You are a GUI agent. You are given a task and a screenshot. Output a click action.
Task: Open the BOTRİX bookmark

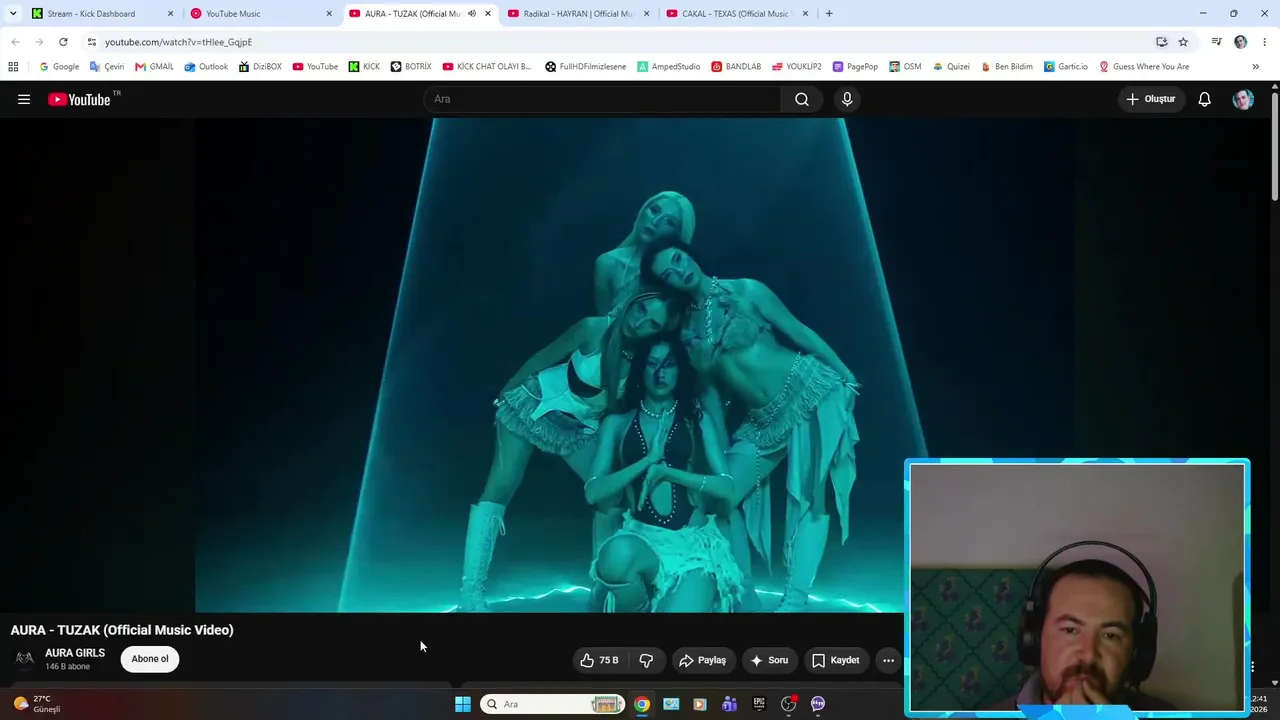[411, 67]
